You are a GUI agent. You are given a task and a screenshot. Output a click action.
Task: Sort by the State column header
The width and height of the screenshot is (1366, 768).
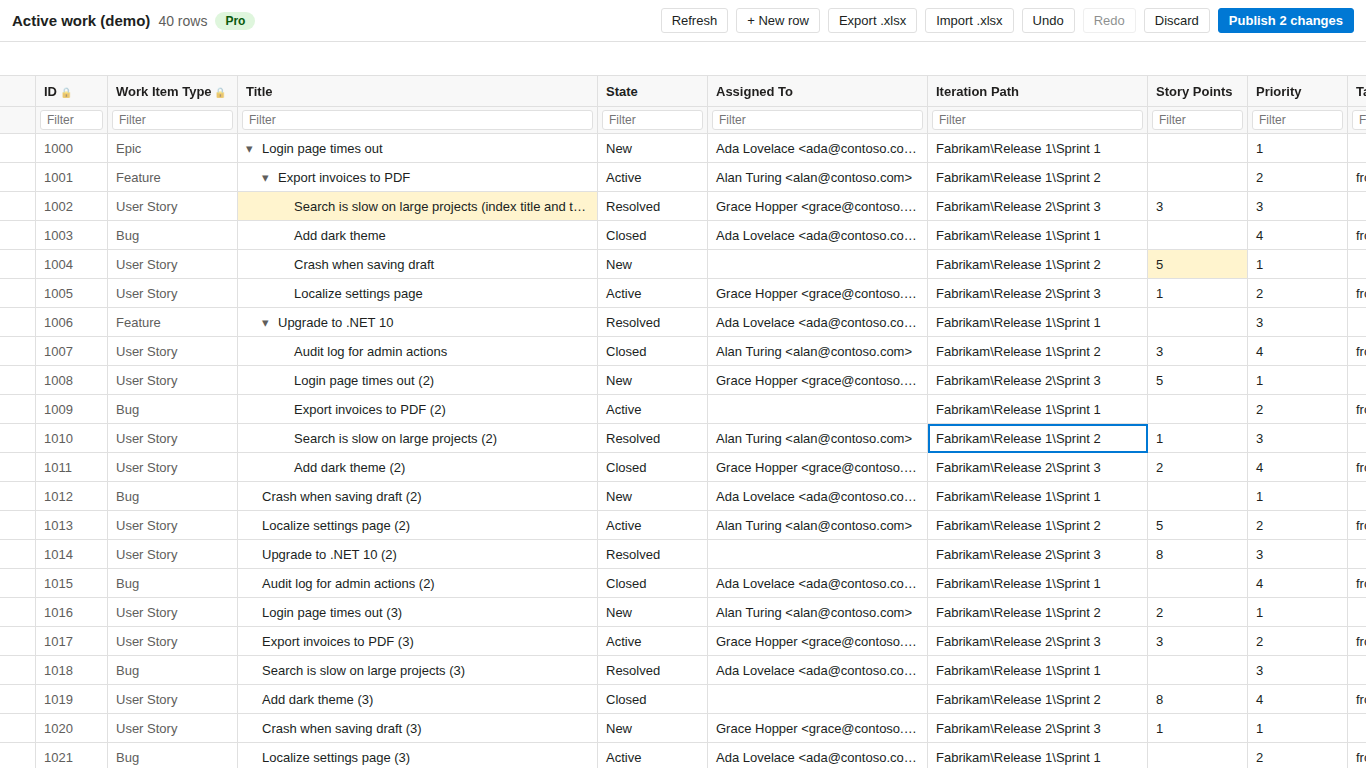point(652,91)
